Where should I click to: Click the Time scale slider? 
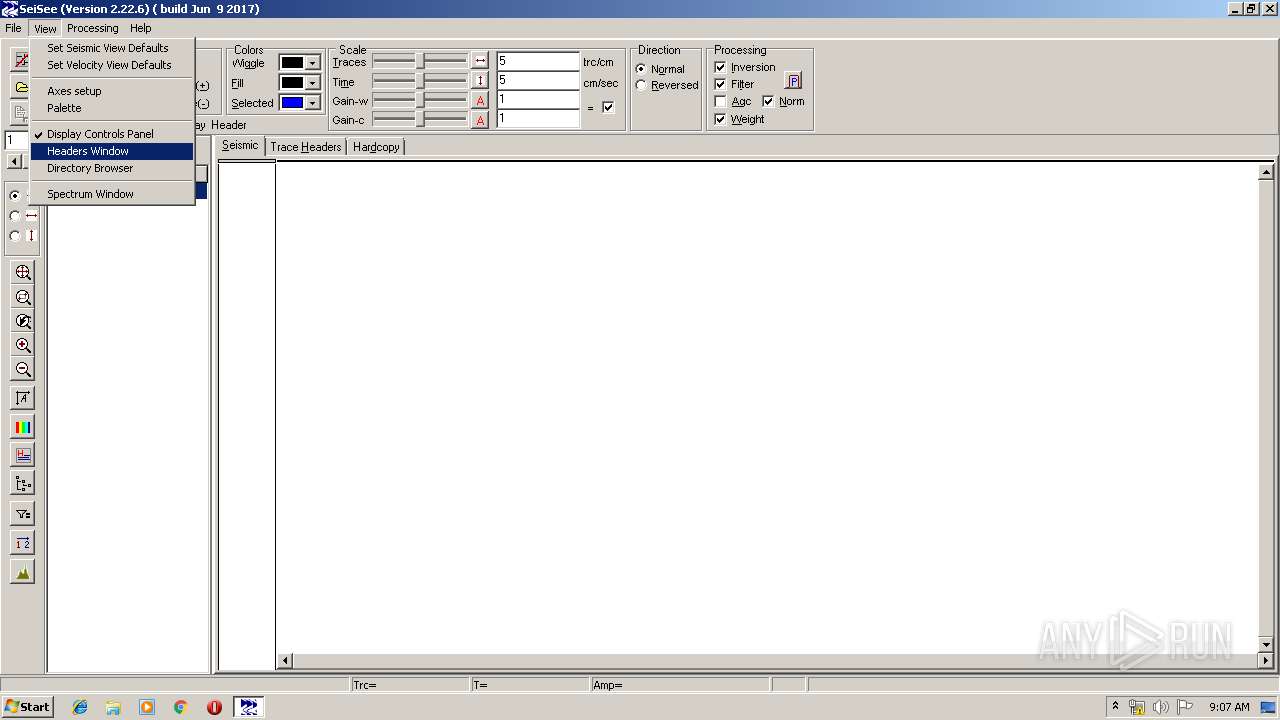[420, 81]
